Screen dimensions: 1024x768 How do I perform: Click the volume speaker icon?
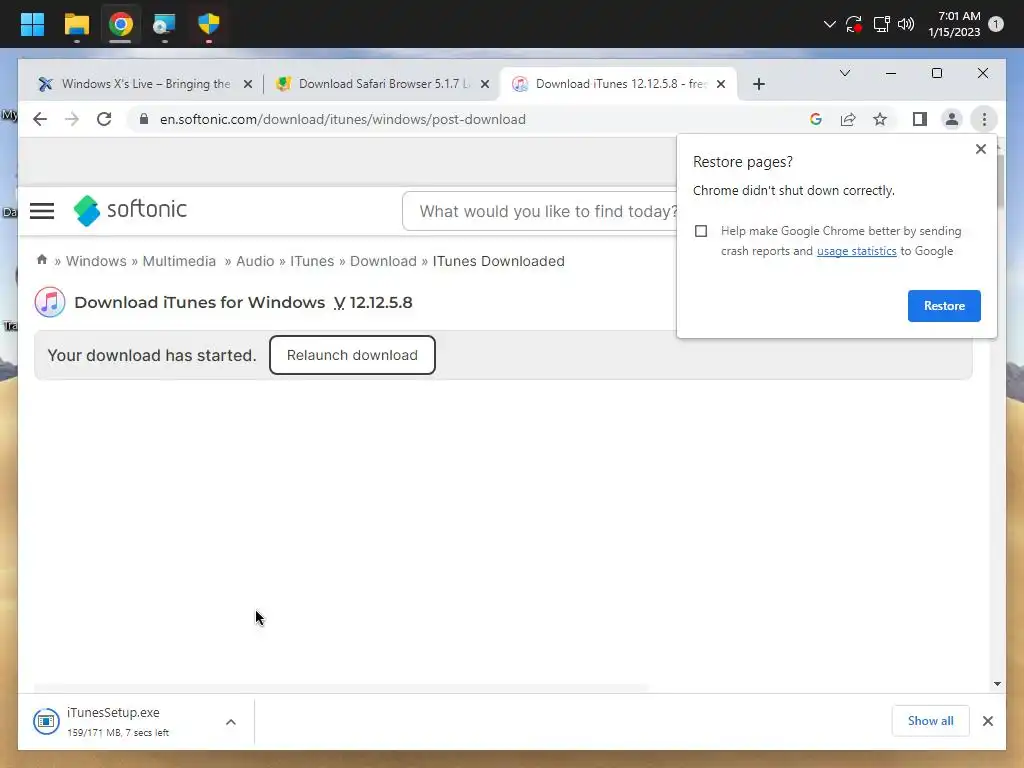906,24
